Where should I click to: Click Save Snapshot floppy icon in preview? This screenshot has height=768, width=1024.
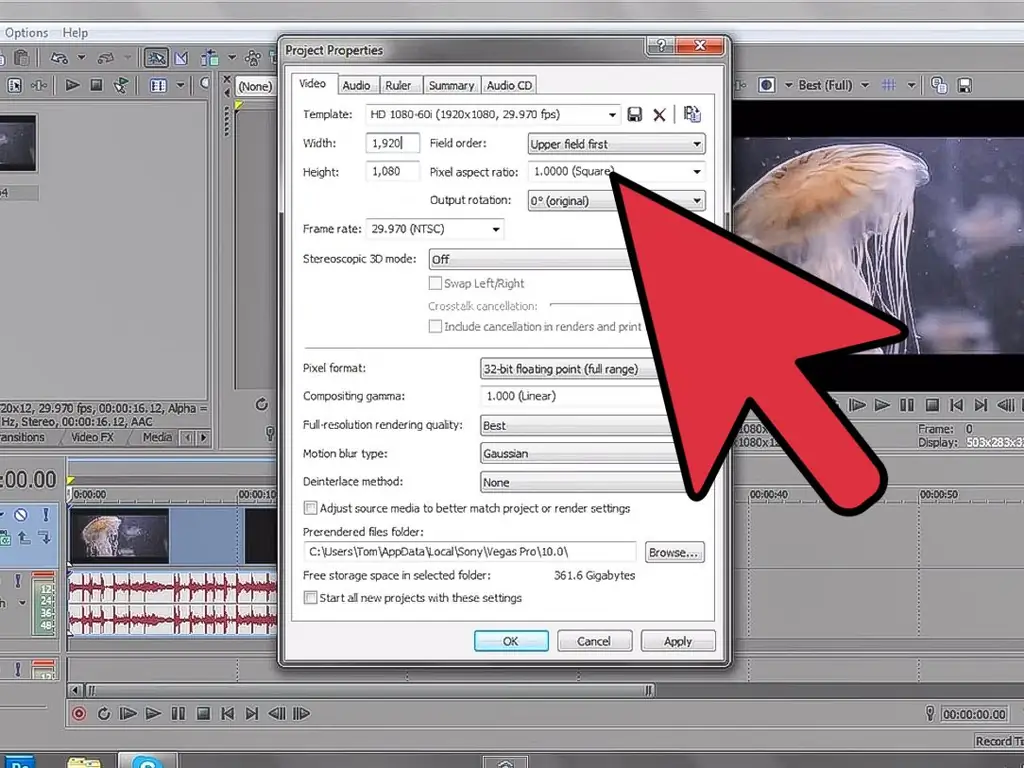(965, 85)
